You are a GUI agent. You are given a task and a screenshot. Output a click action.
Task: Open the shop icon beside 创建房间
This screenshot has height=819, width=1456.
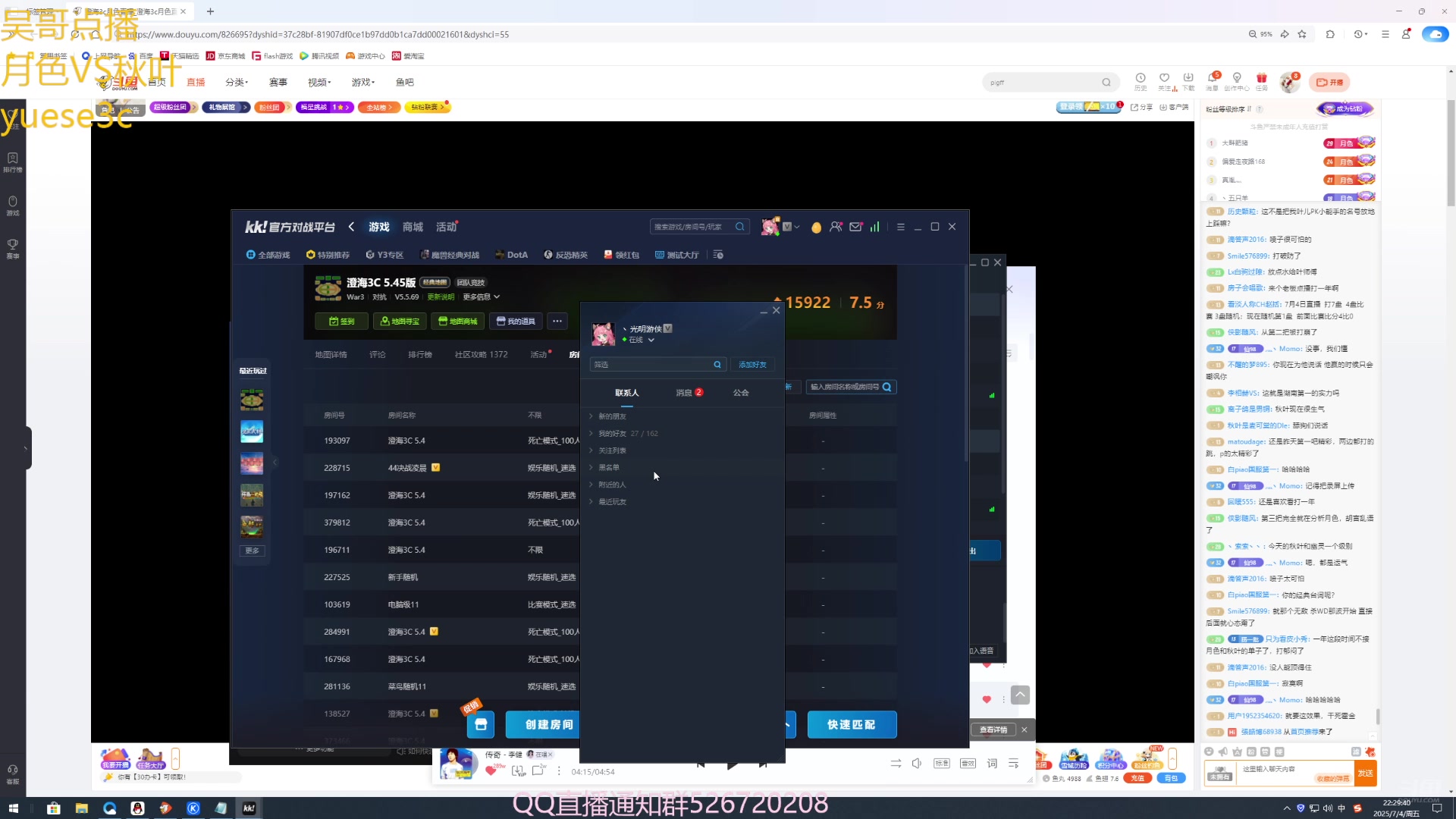(x=481, y=725)
